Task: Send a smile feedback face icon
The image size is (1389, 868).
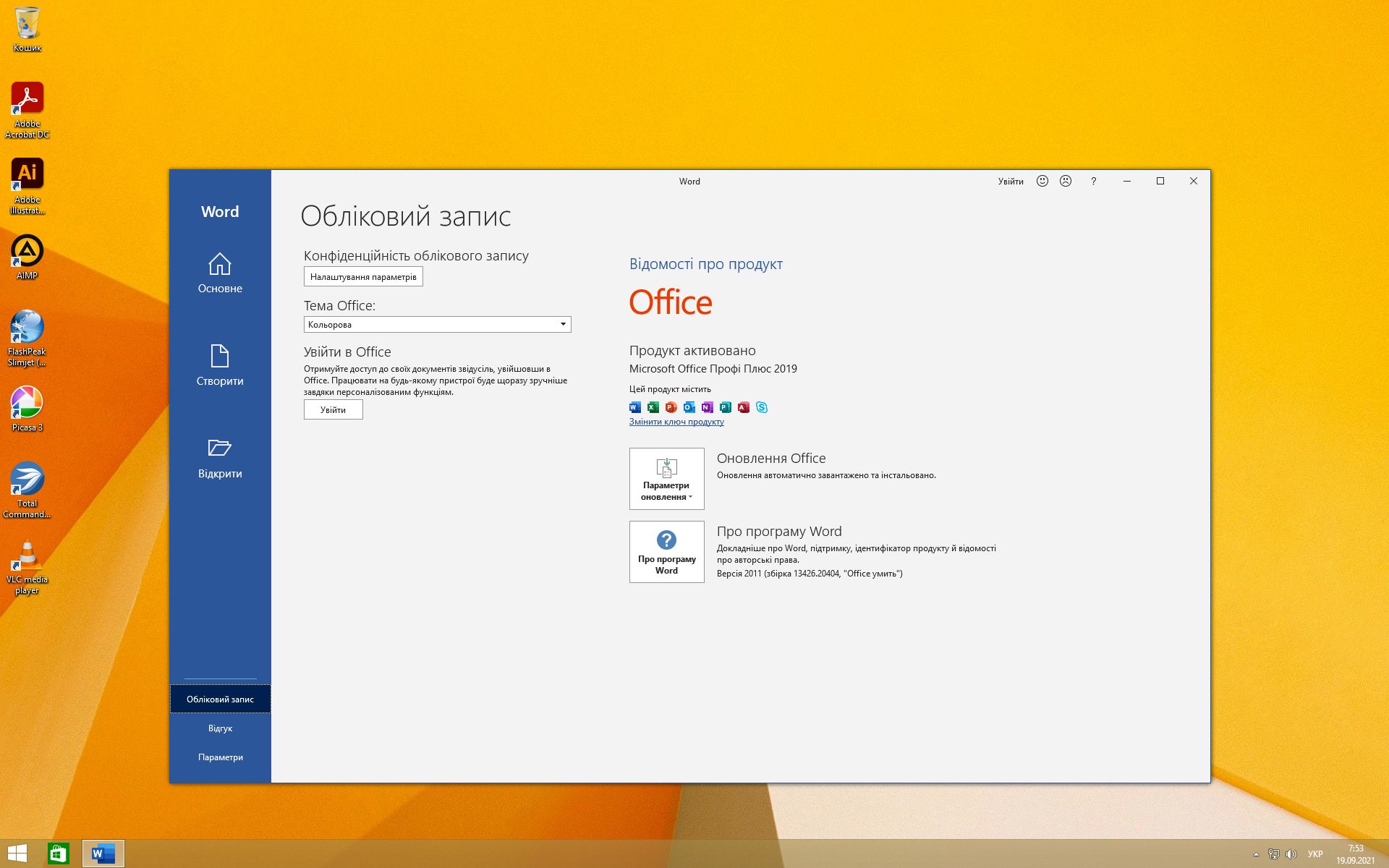Action: click(1042, 181)
